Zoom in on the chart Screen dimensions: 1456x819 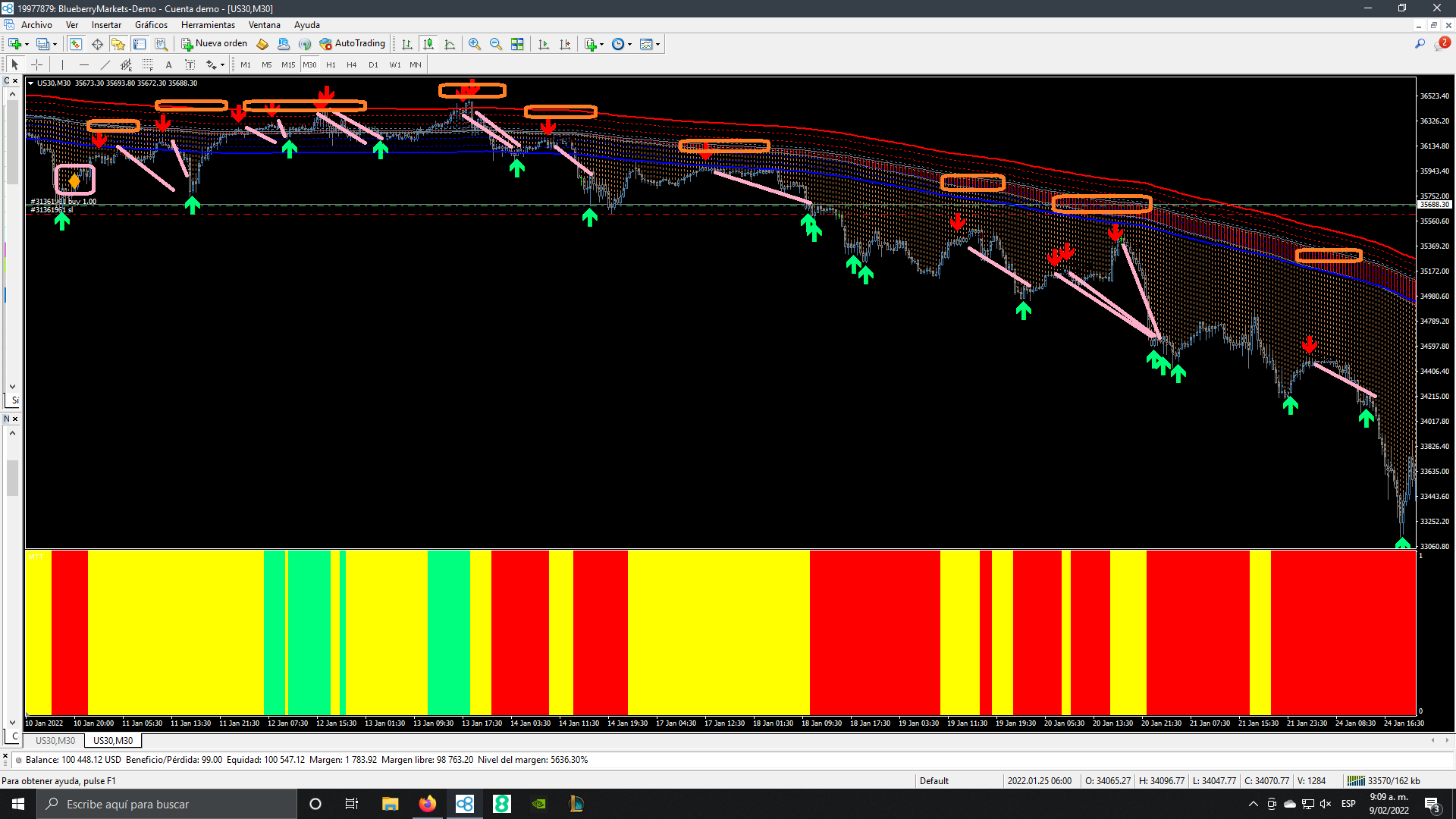tap(475, 44)
